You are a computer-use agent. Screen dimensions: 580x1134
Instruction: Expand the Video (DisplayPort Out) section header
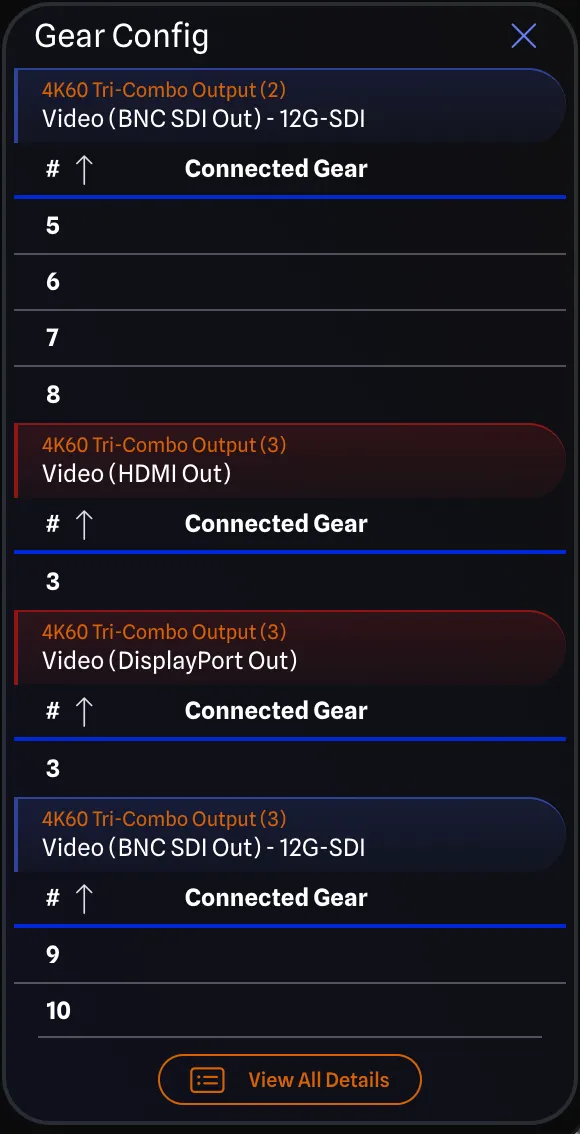290,647
